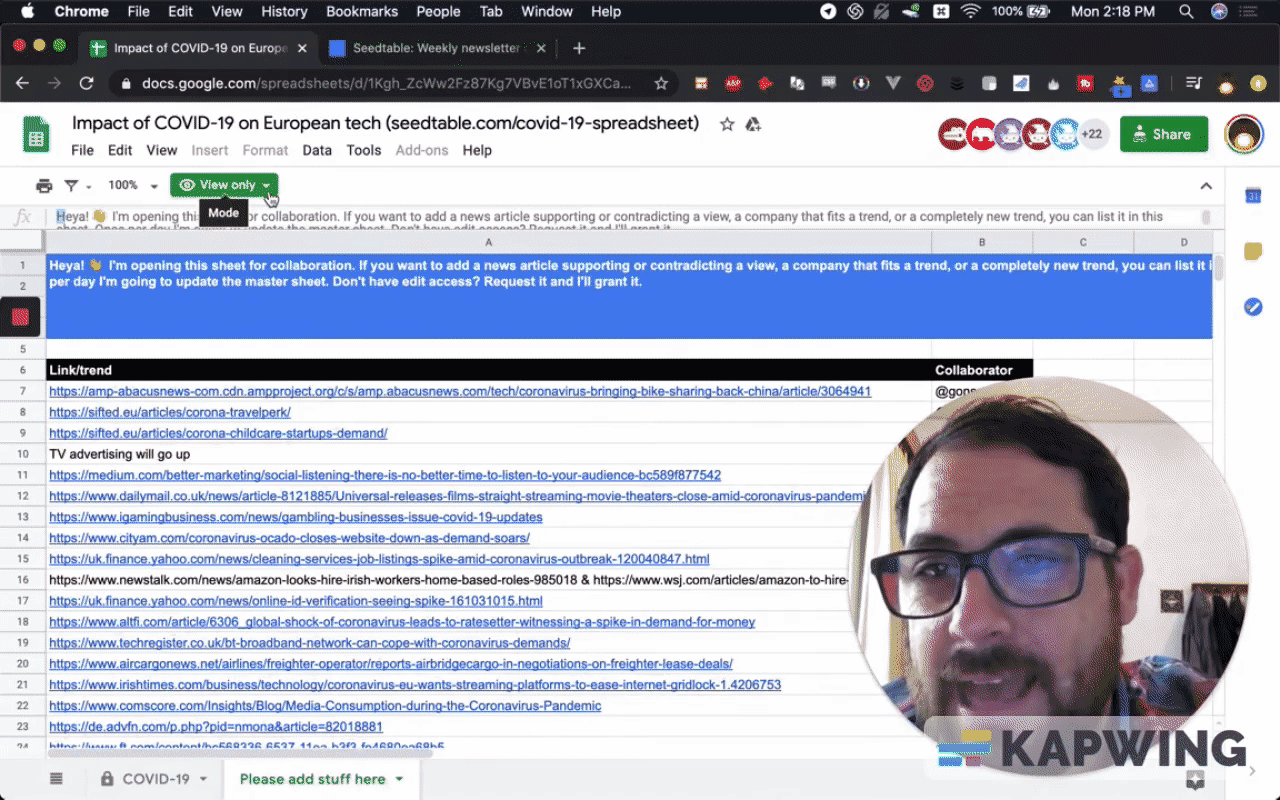
Task: Select the Please add stuff here tab
Action: tap(312, 779)
